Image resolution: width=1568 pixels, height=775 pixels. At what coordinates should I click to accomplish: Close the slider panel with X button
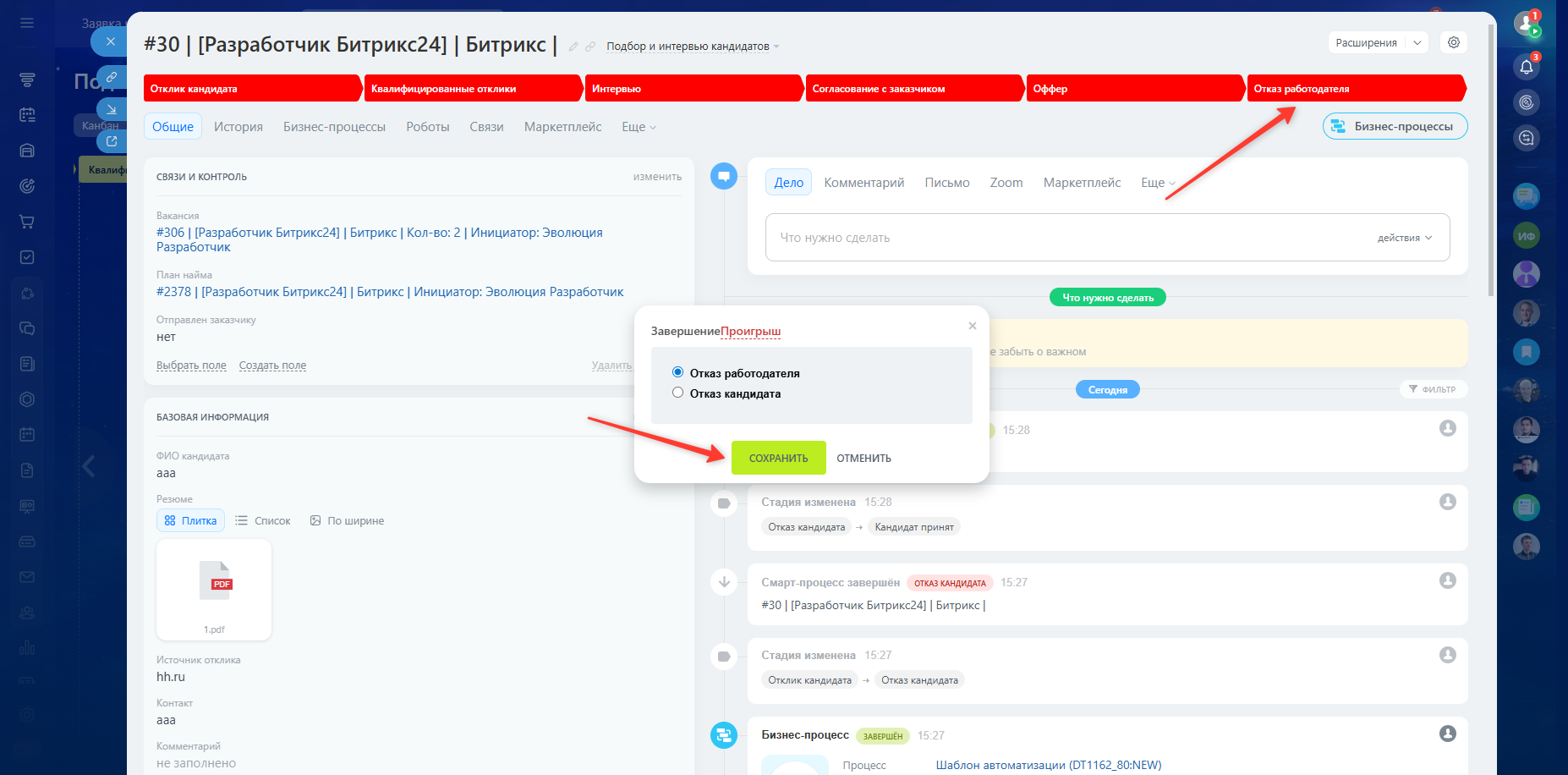pos(110,41)
